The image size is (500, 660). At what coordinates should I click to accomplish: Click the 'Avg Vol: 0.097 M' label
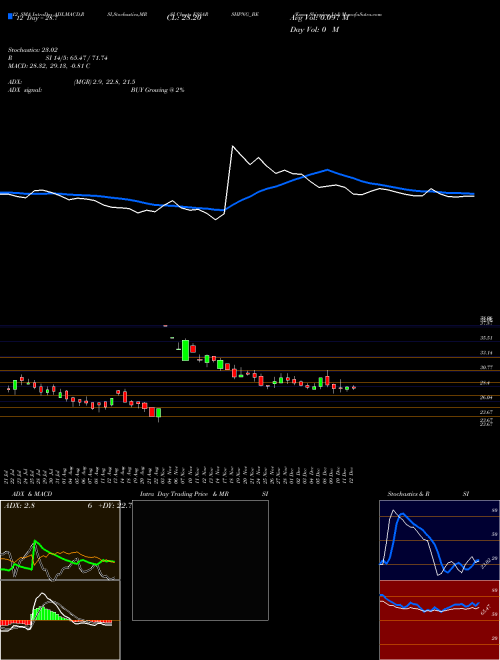[319, 18]
